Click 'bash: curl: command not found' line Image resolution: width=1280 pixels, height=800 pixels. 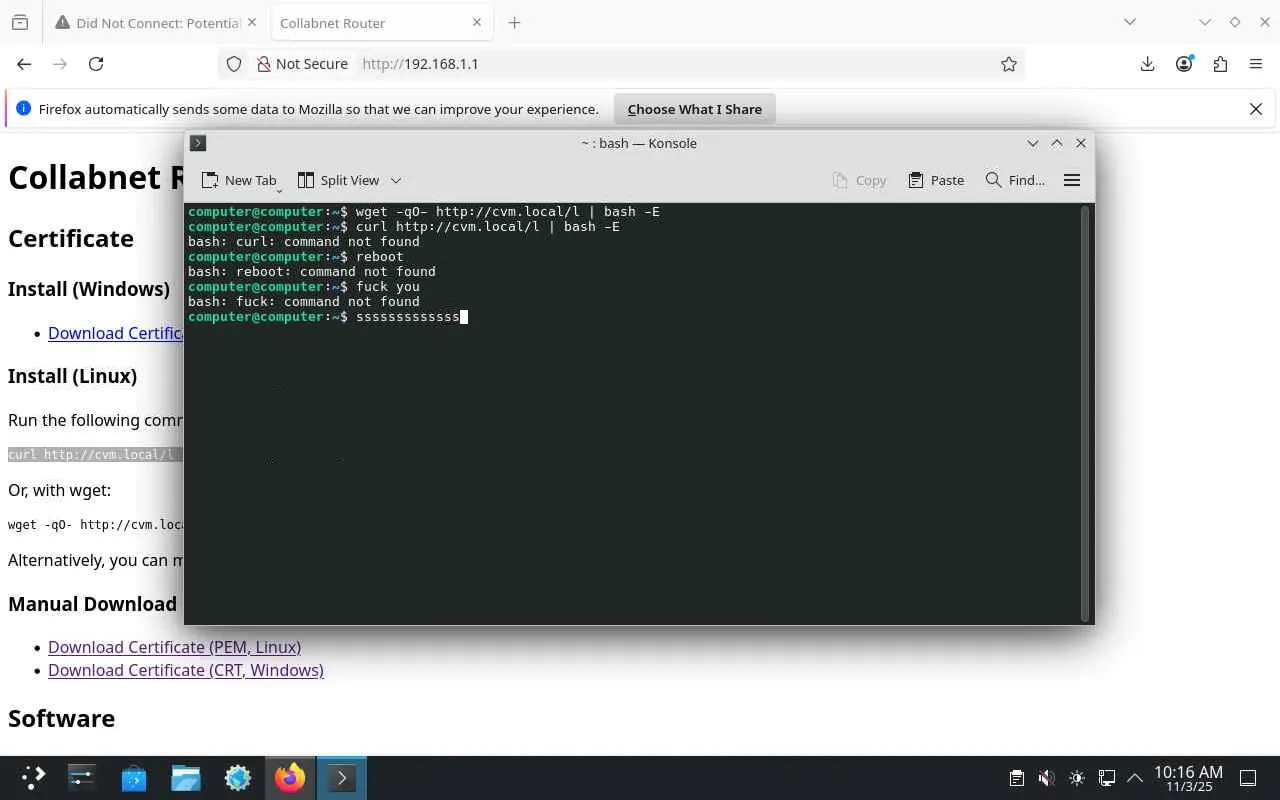304,242
